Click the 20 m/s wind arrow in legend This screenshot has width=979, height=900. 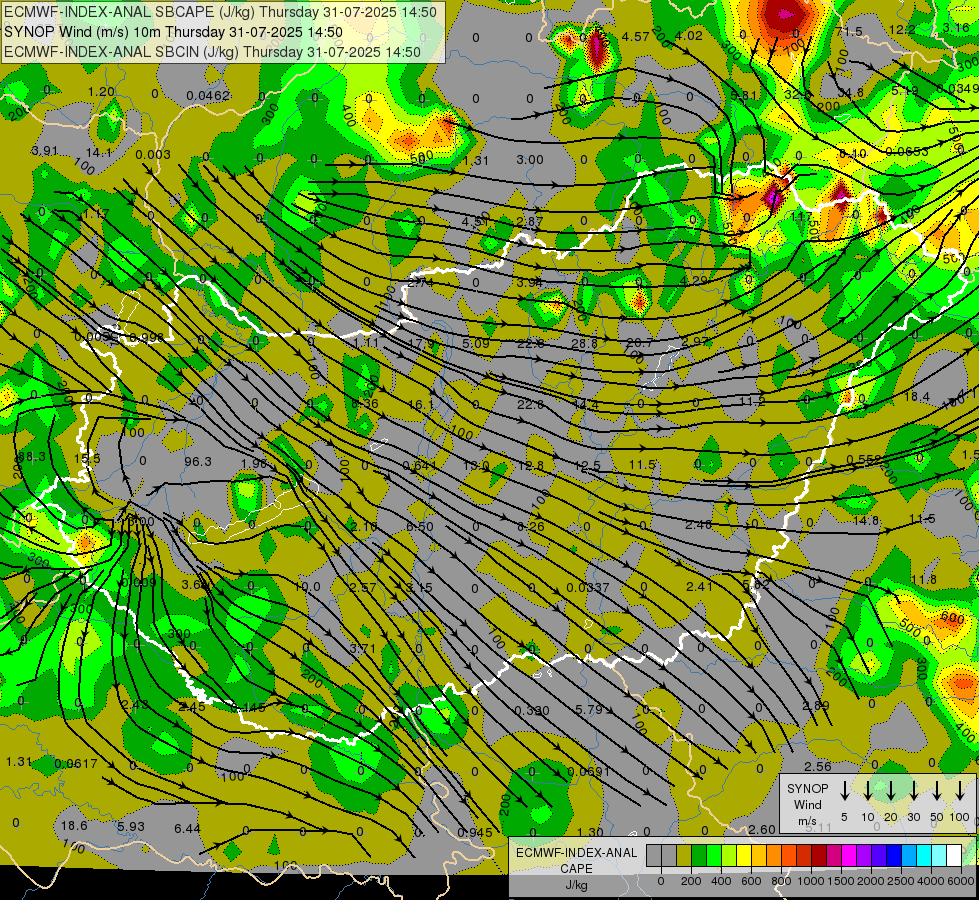[890, 791]
